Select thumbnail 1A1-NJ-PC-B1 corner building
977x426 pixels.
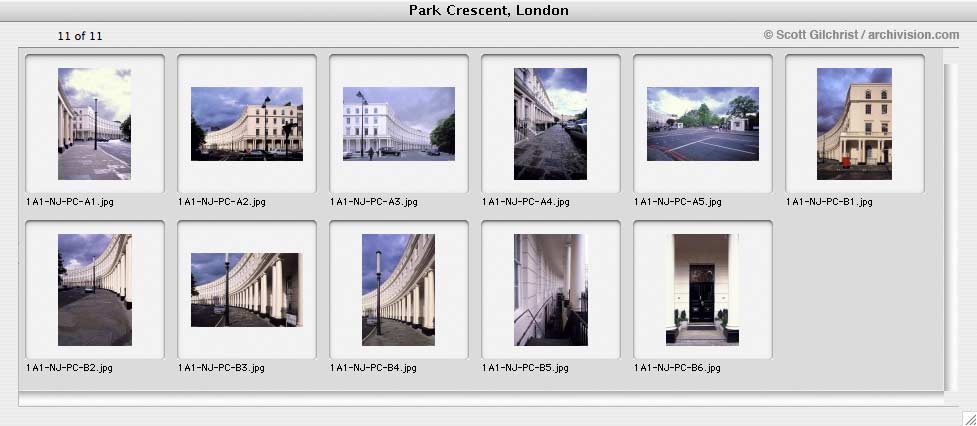(854, 124)
